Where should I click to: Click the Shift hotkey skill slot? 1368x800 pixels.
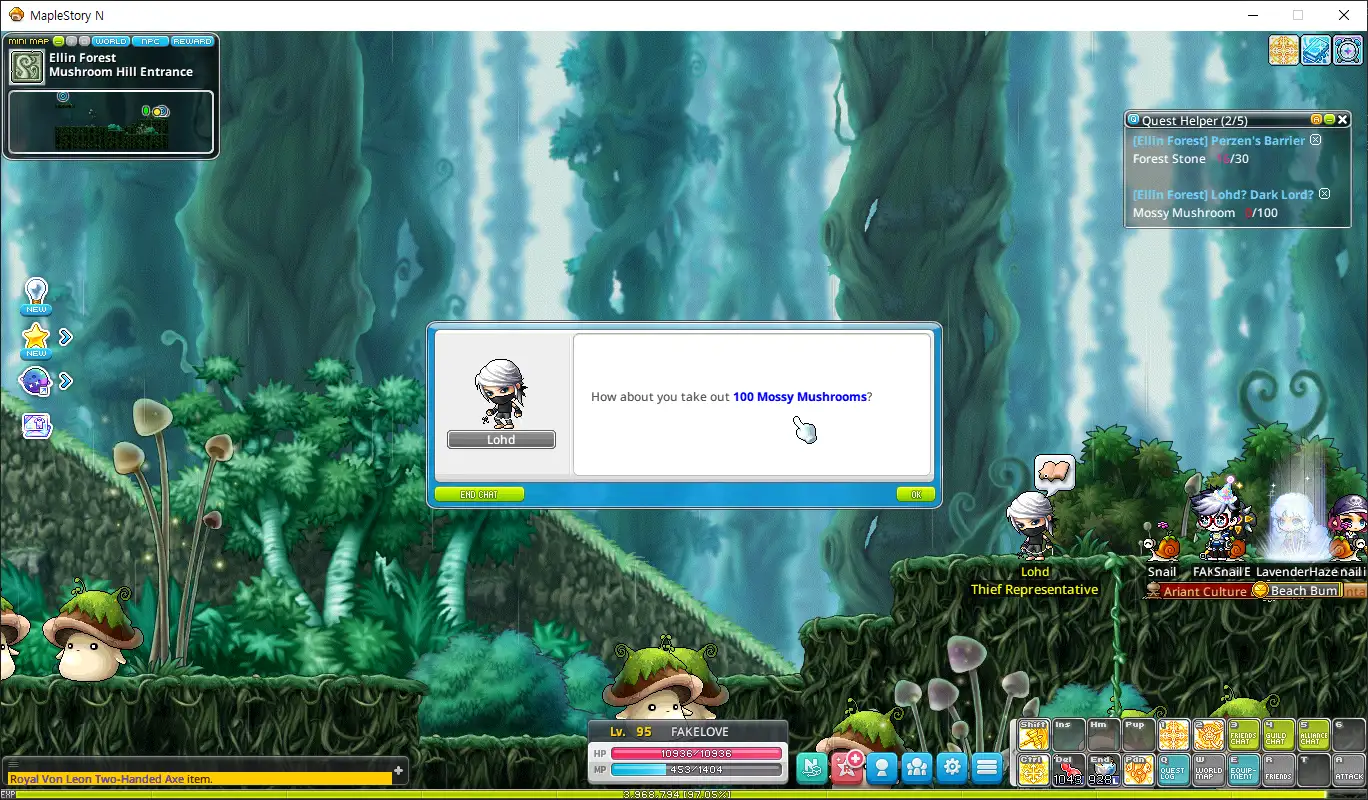(1034, 735)
